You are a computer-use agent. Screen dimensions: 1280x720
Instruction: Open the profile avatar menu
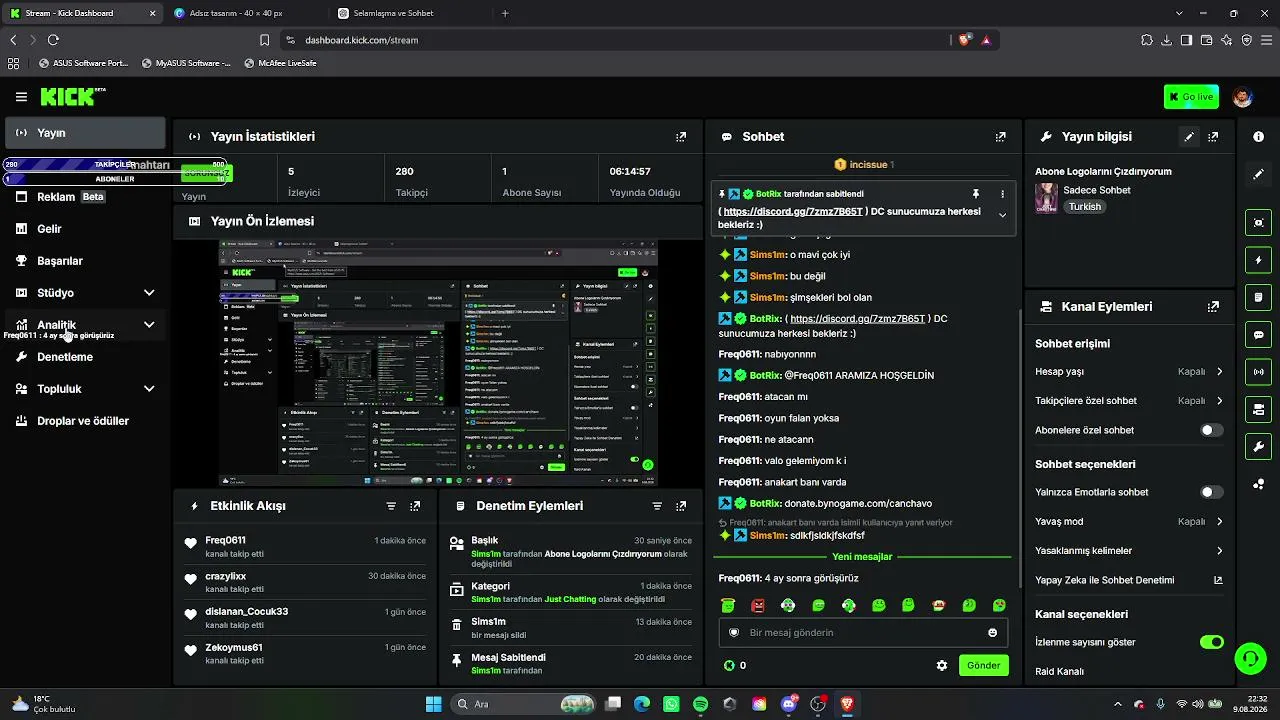pyautogui.click(x=1242, y=97)
